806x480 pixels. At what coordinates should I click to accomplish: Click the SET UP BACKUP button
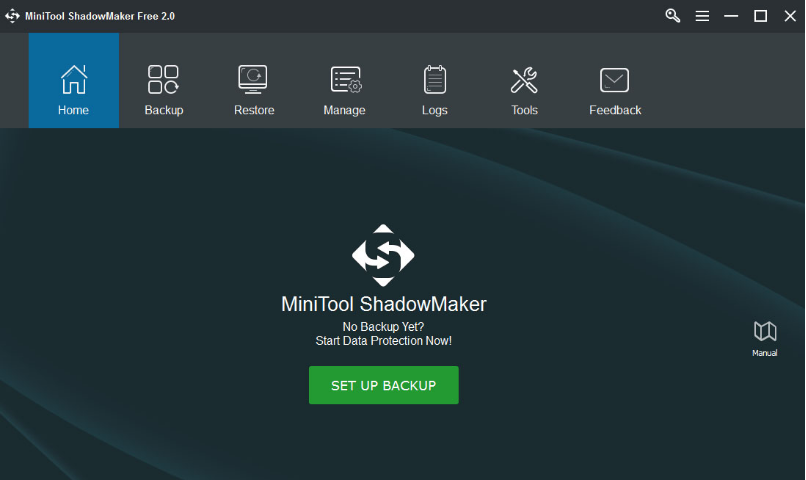(383, 385)
